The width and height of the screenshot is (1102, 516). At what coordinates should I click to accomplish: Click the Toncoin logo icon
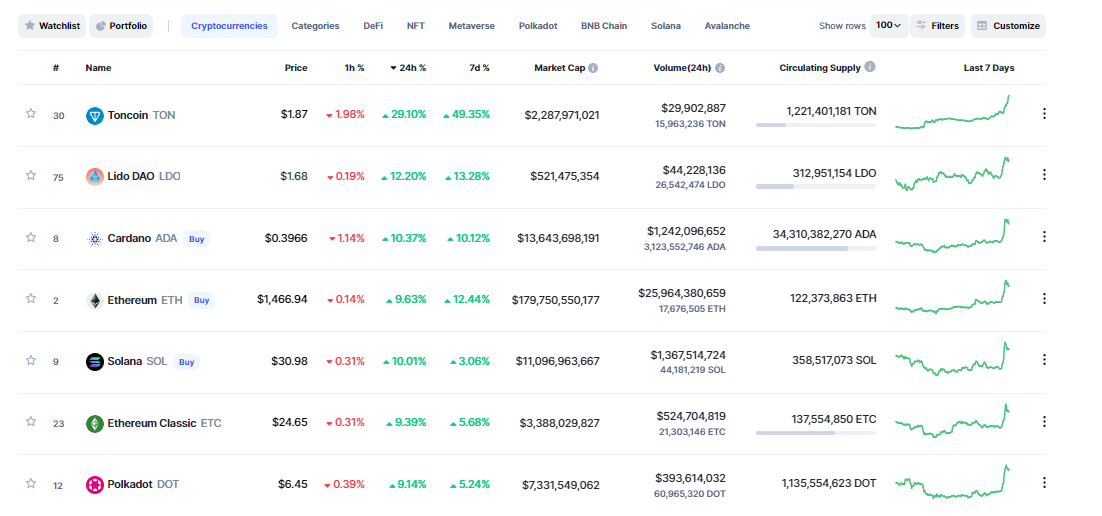(x=95, y=115)
